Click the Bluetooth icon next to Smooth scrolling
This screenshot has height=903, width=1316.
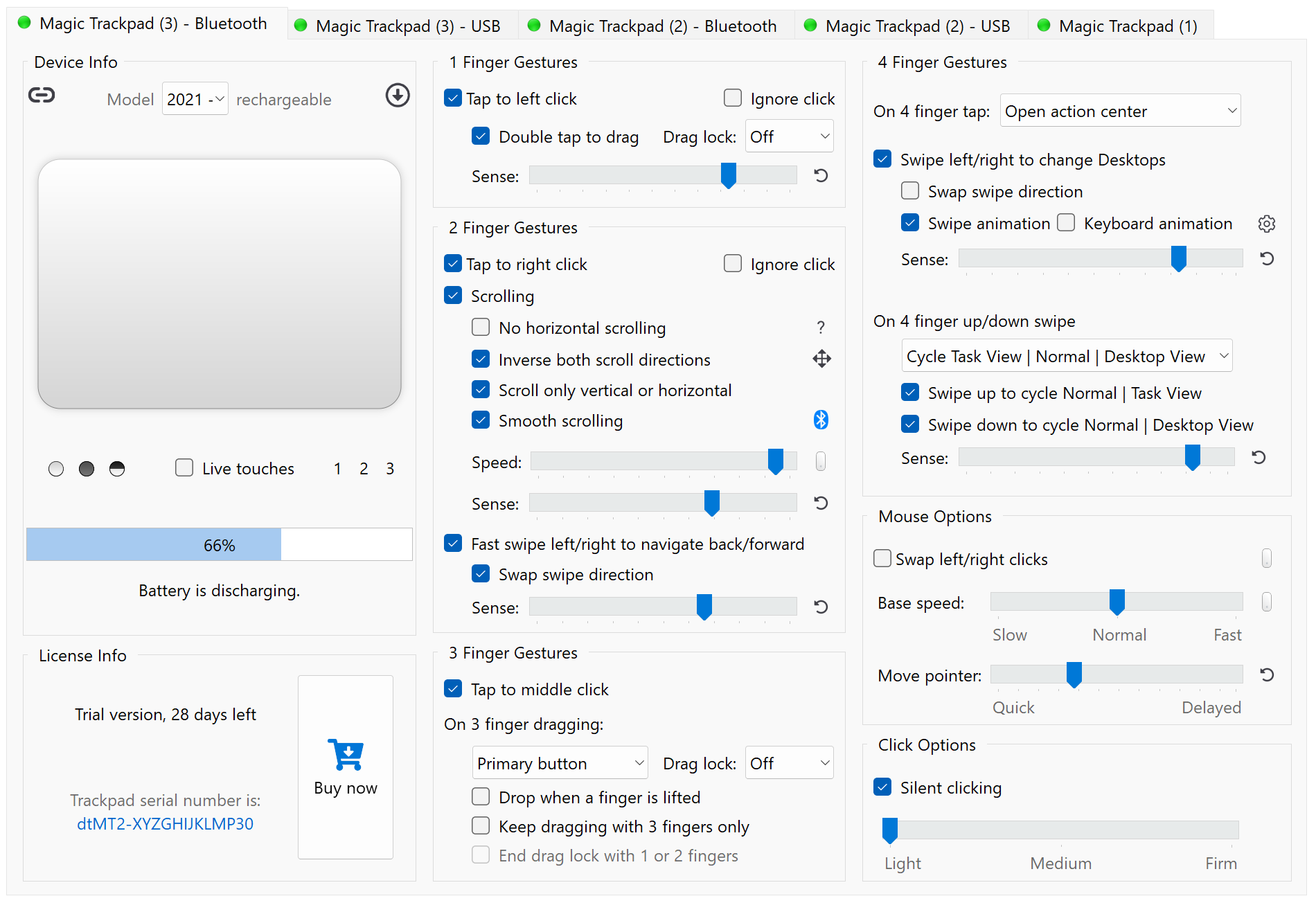[x=821, y=420]
